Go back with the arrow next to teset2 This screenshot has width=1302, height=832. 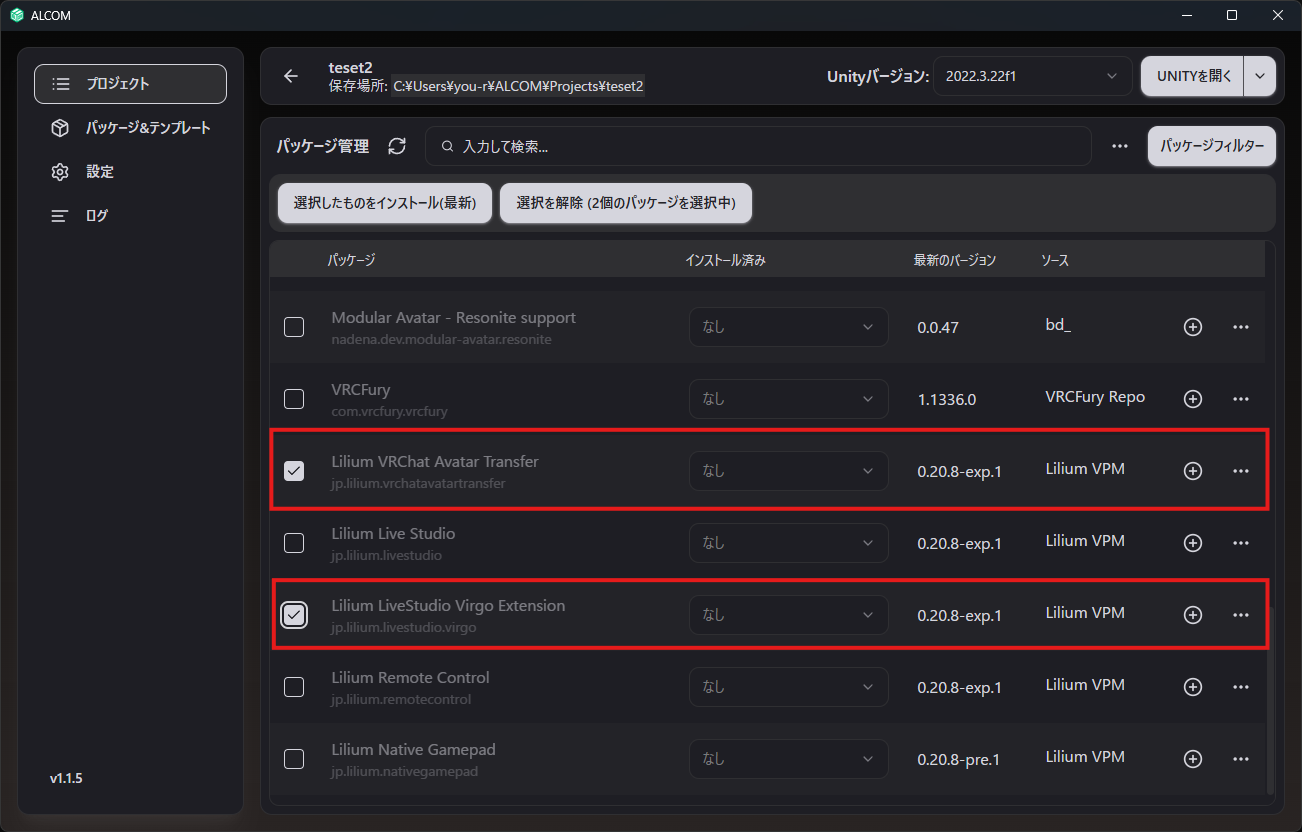pos(291,76)
